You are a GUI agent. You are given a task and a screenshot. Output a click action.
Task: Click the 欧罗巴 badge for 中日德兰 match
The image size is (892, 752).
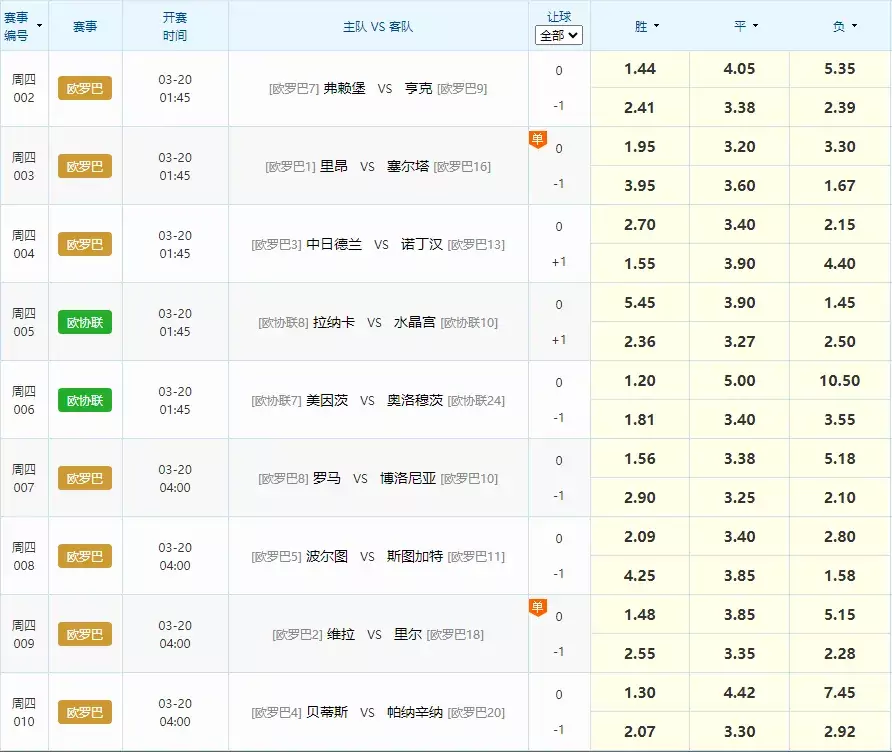point(85,244)
